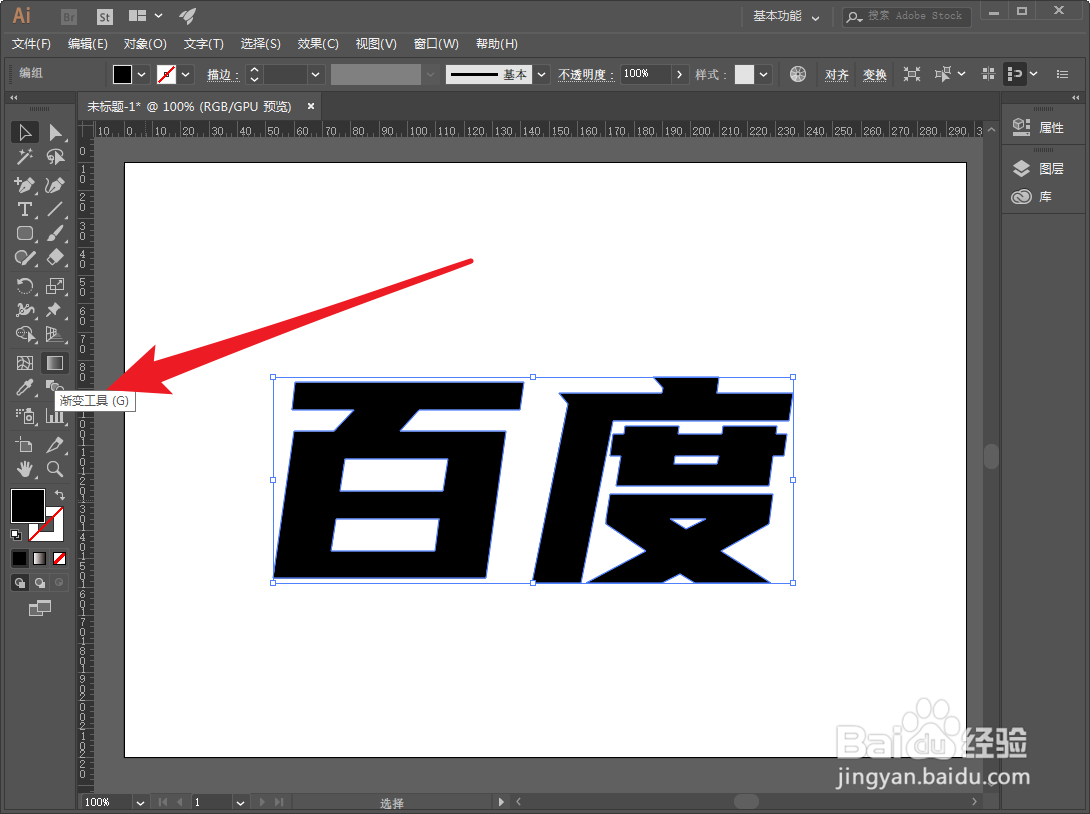This screenshot has width=1090, height=814.
Task: Pick the Eraser tool
Action: (x=55, y=258)
